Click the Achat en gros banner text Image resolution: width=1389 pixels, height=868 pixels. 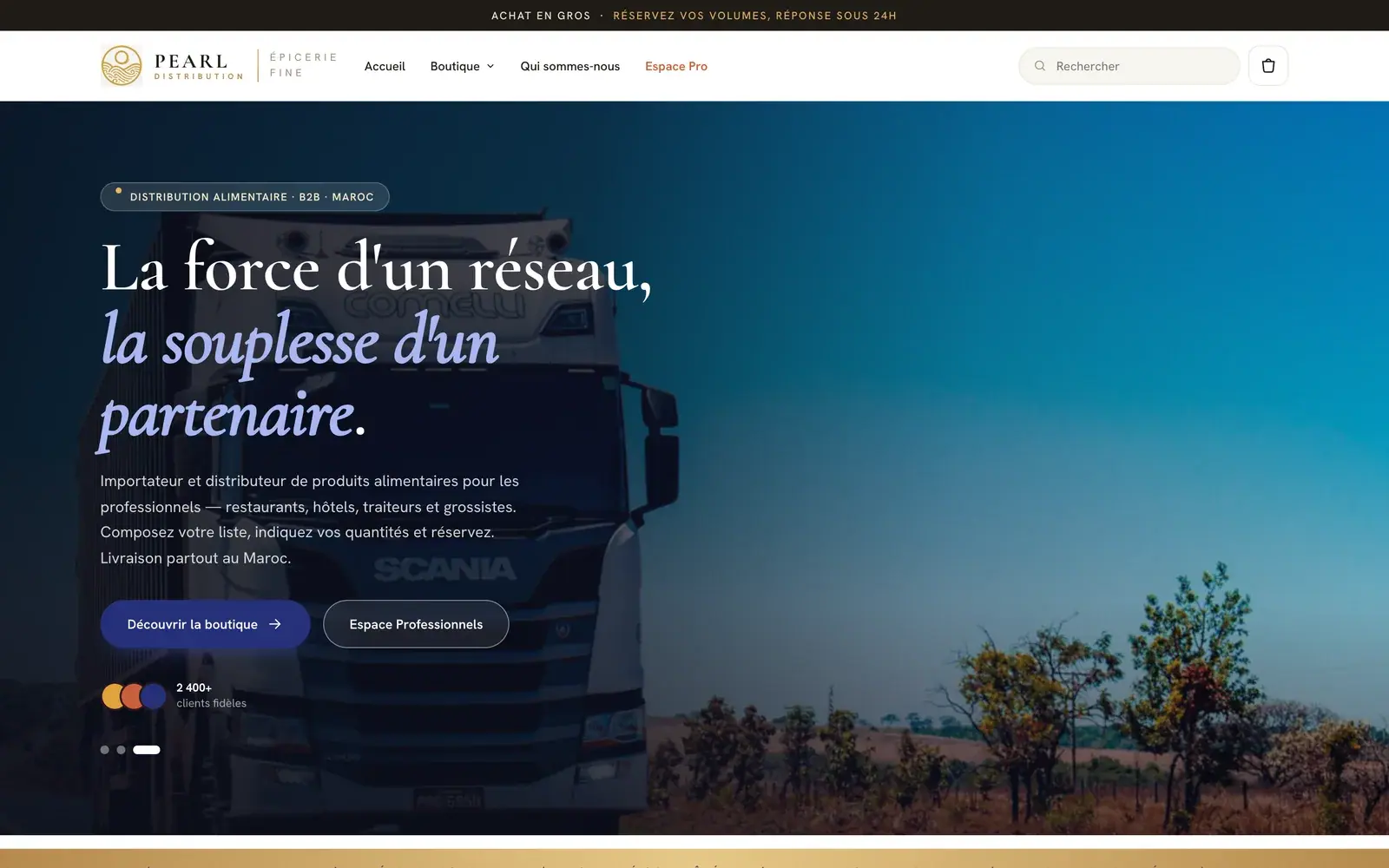tap(541, 16)
